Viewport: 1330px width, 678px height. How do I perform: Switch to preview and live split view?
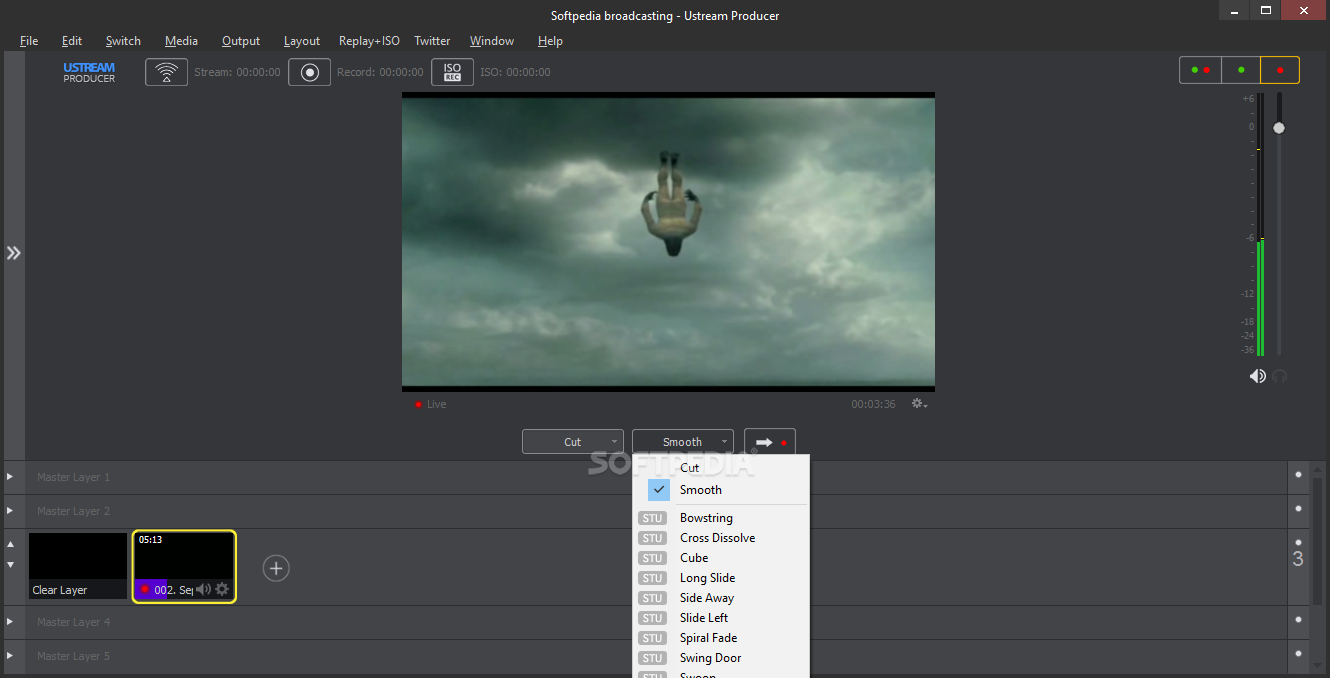coord(1200,70)
